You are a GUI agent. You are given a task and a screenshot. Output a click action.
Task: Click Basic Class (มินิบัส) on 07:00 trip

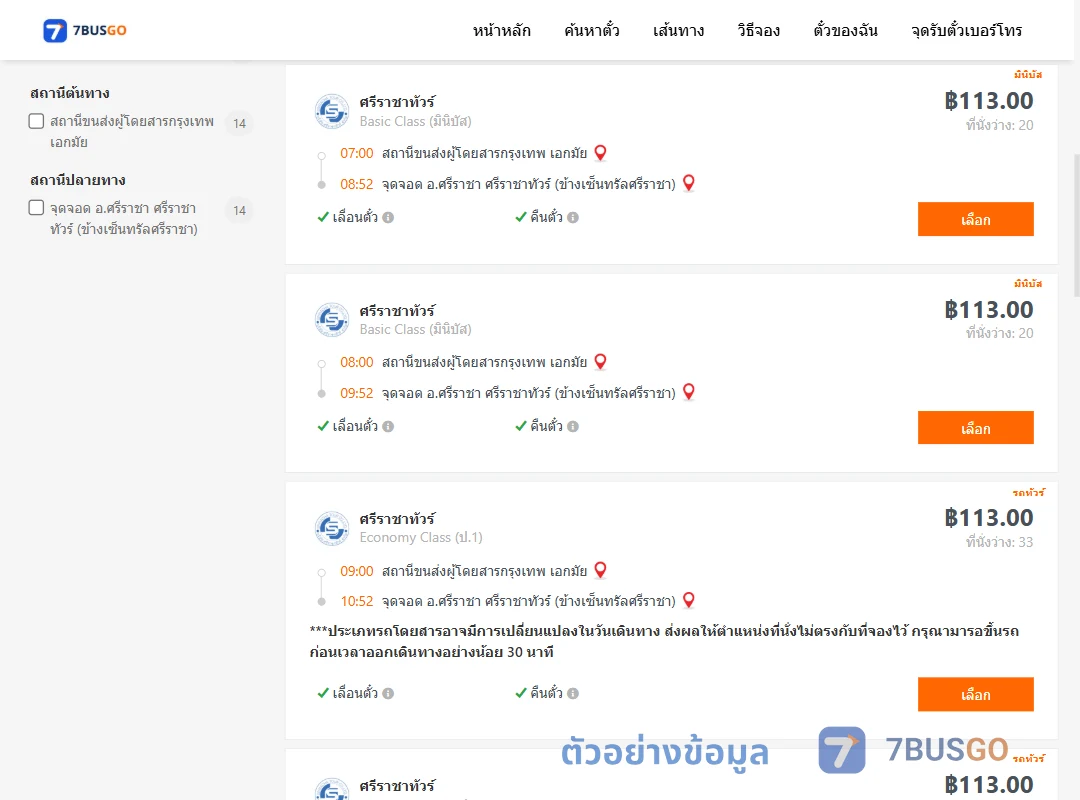415,121
